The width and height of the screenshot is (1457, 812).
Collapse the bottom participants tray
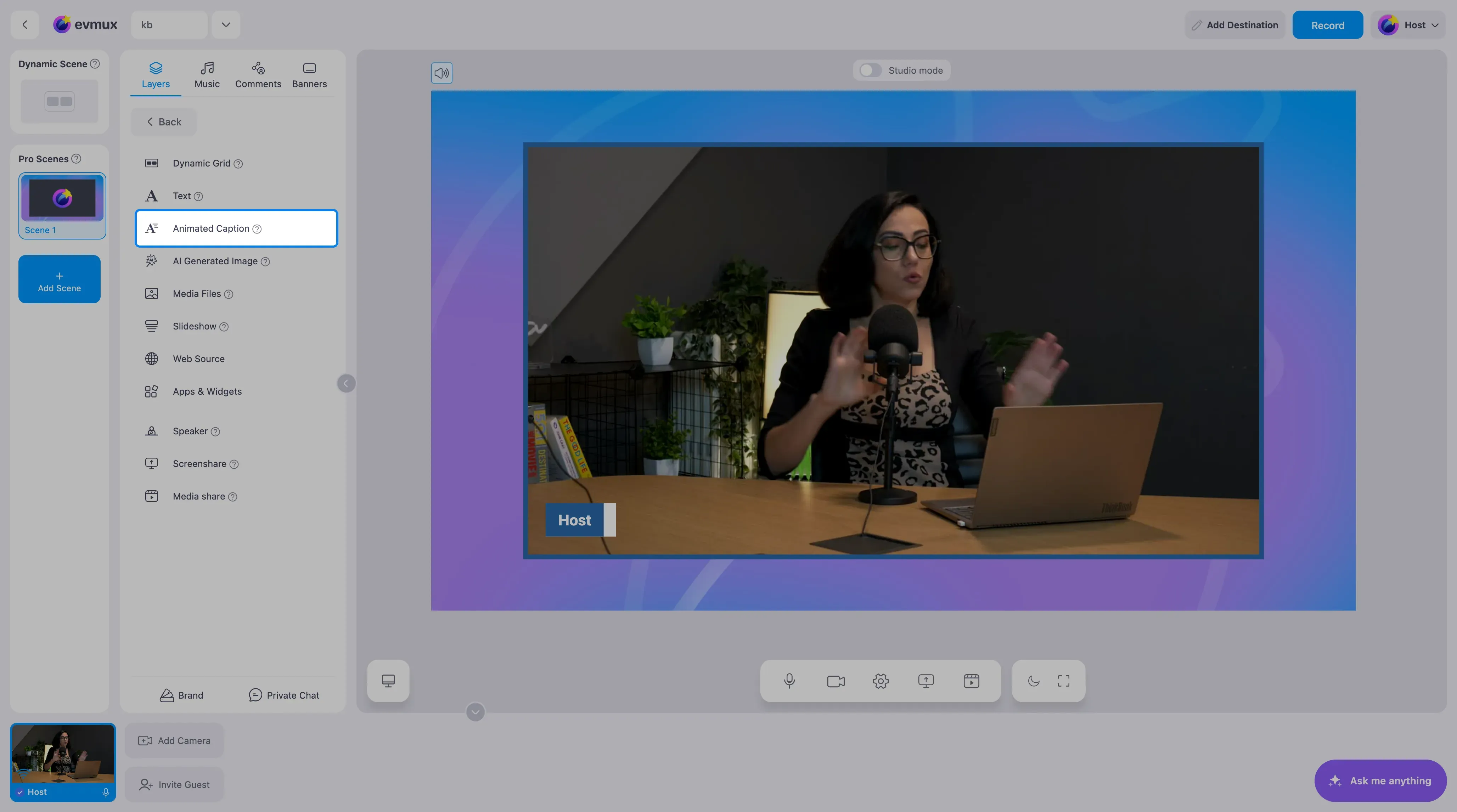tap(475, 712)
